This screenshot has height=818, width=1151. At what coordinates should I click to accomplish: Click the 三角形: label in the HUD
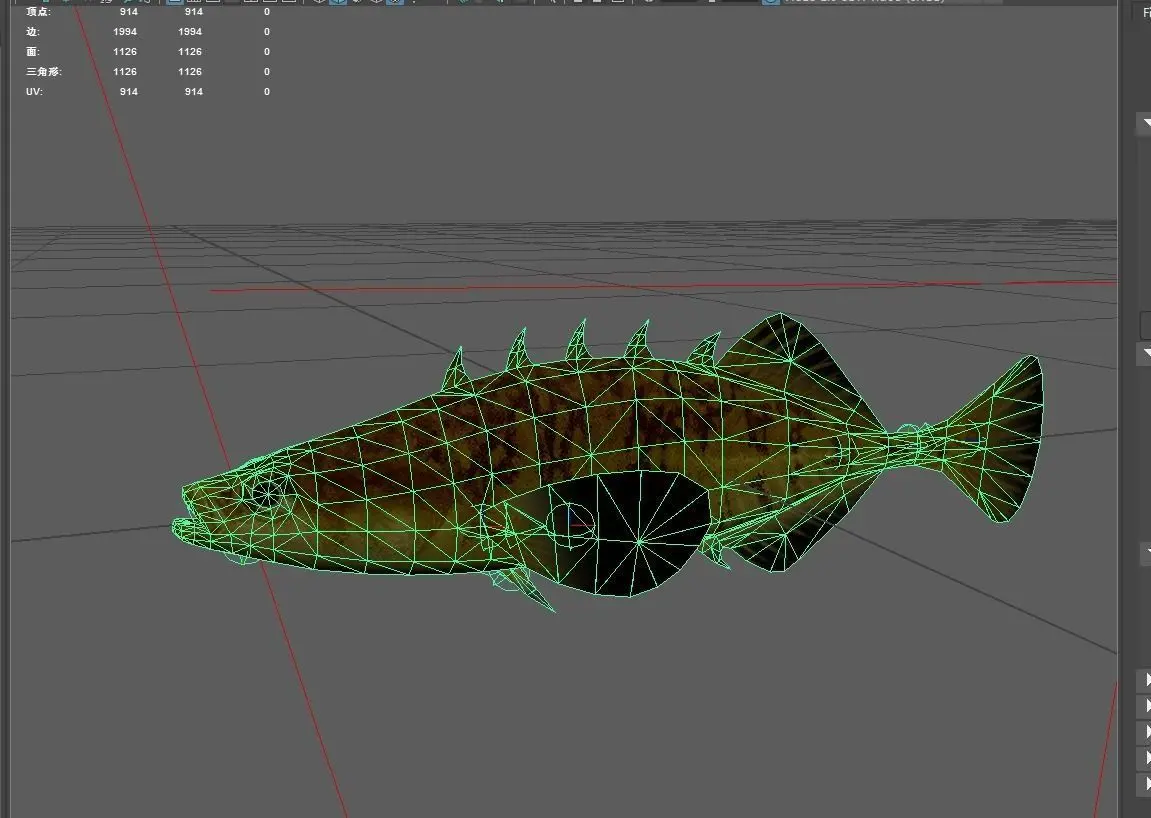pyautogui.click(x=44, y=71)
